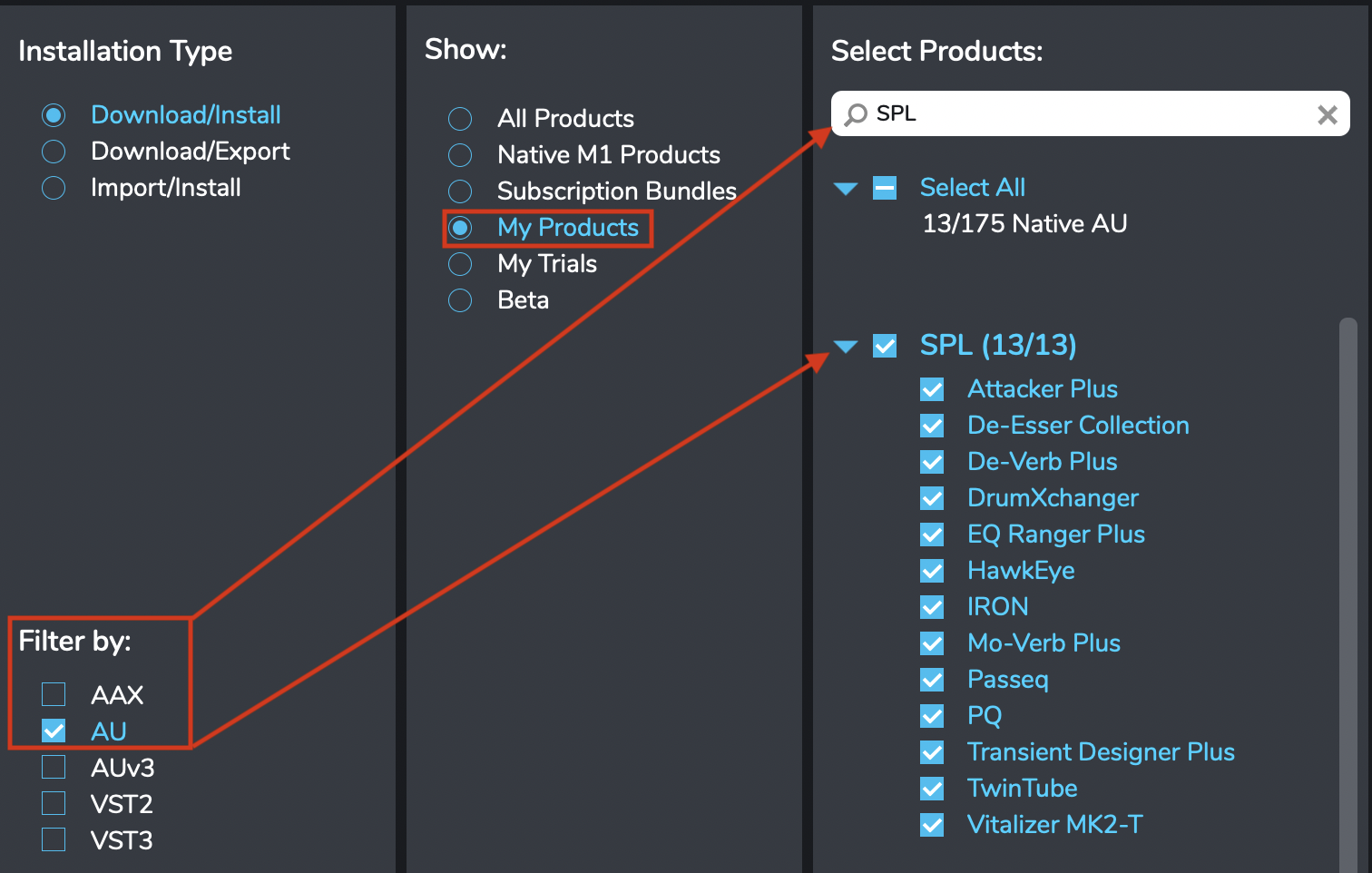Uncheck the IRON plugin checkbox

(x=932, y=607)
